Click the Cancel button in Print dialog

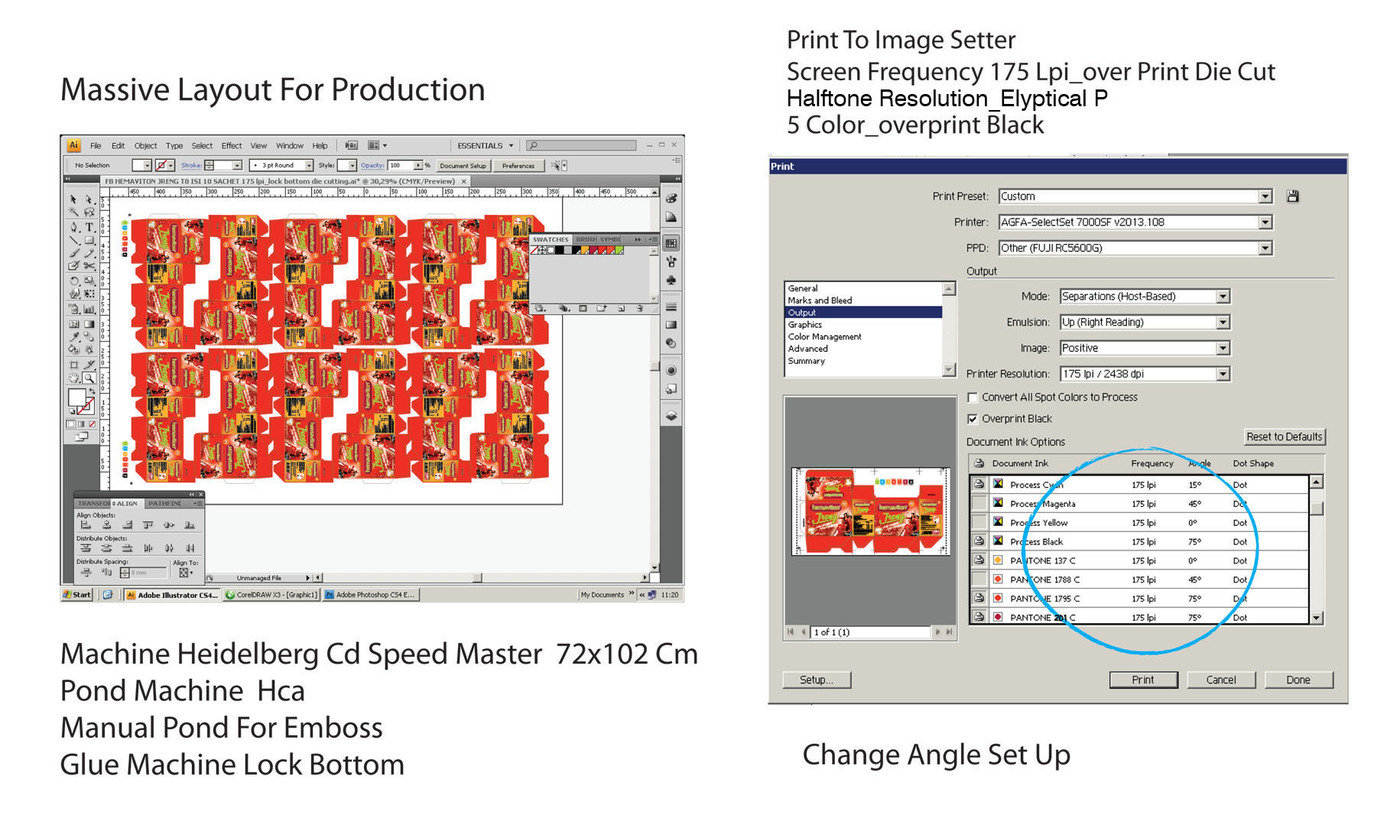point(1221,680)
